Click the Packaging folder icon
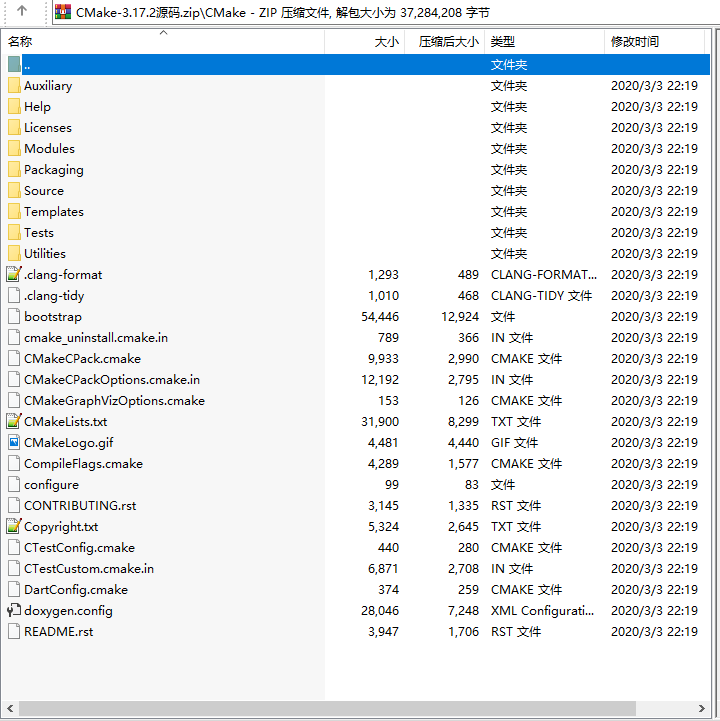720x721 pixels. (x=14, y=170)
